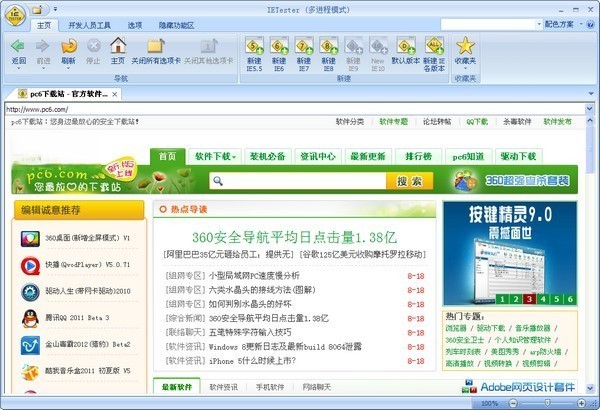Open the 驱动下载 navigation tab
This screenshot has height=410, width=600.
point(518,156)
